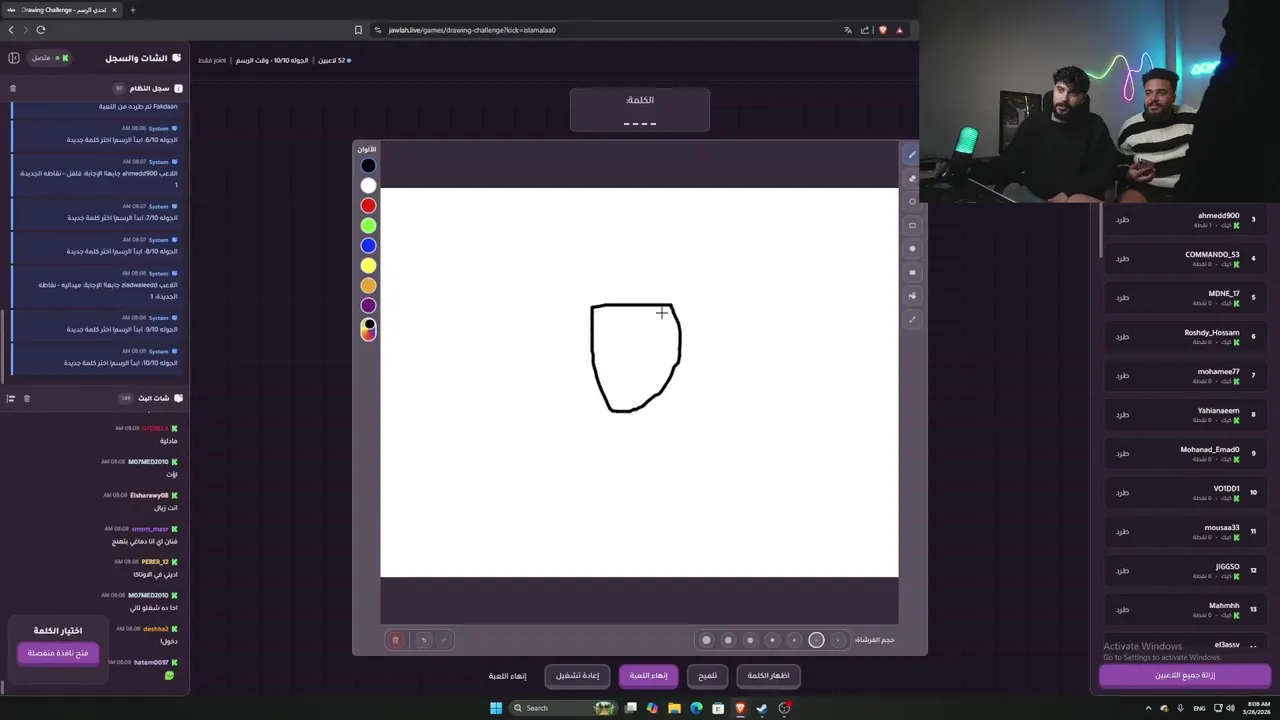Pick the green color swatch
This screenshot has height=720, width=1280.
click(368, 225)
